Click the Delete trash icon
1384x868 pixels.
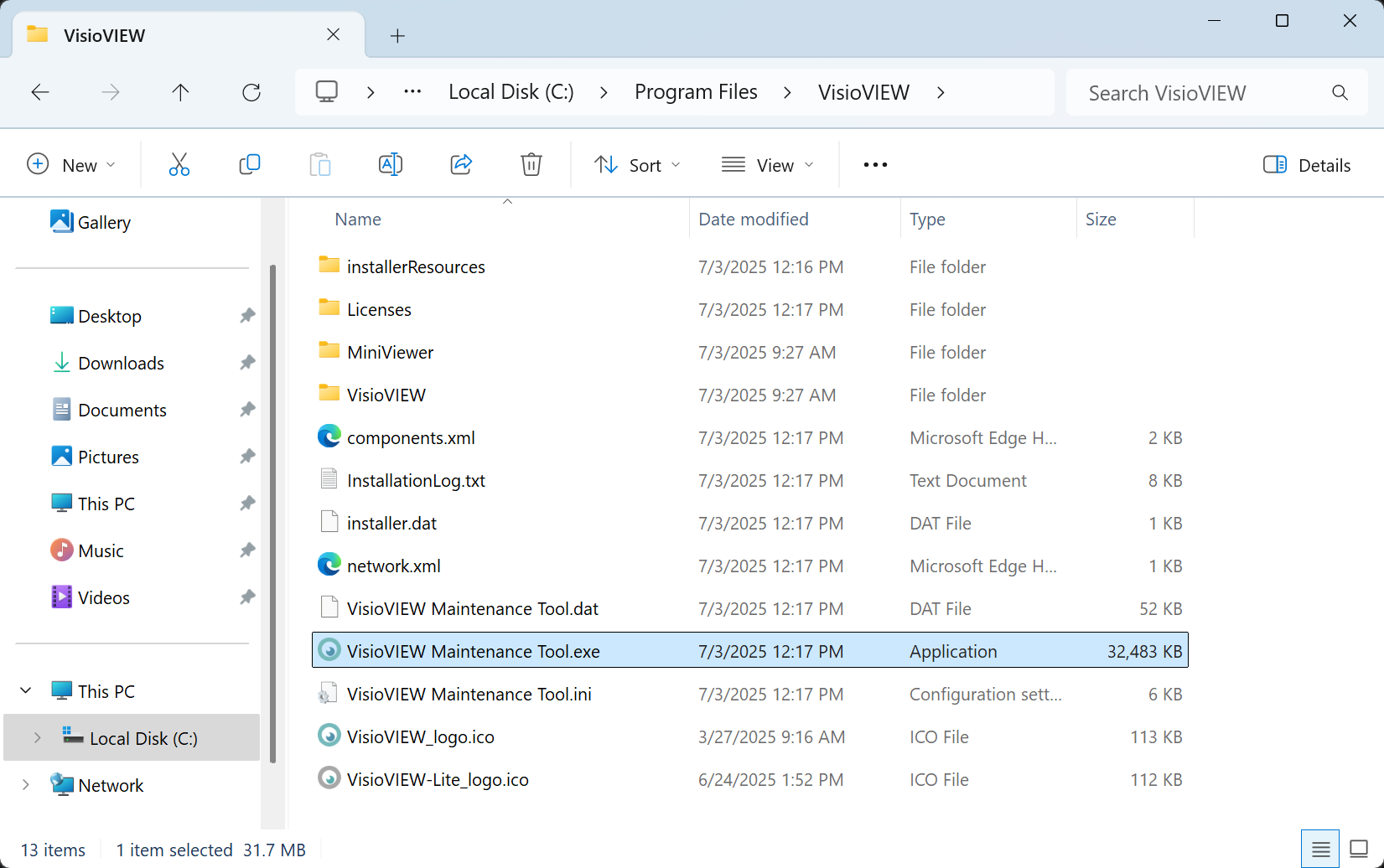[531, 165]
